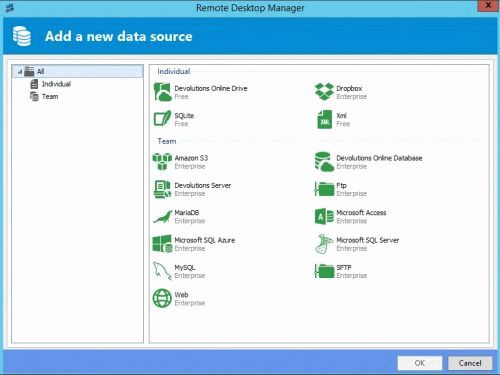Choose the MariaDB seal icon
The height and width of the screenshot is (375, 500).
(x=162, y=217)
